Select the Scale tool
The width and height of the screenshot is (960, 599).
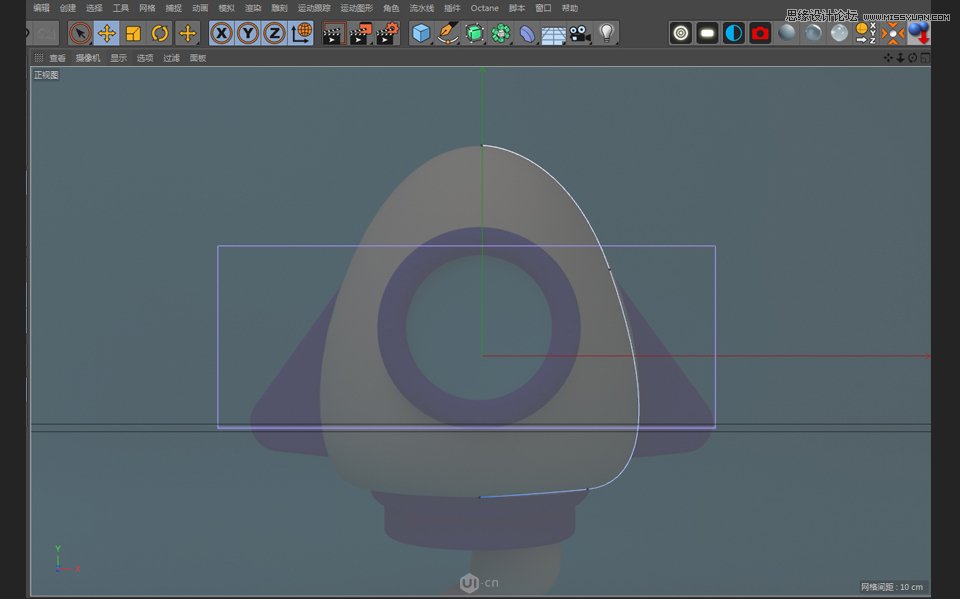pyautogui.click(x=133, y=33)
